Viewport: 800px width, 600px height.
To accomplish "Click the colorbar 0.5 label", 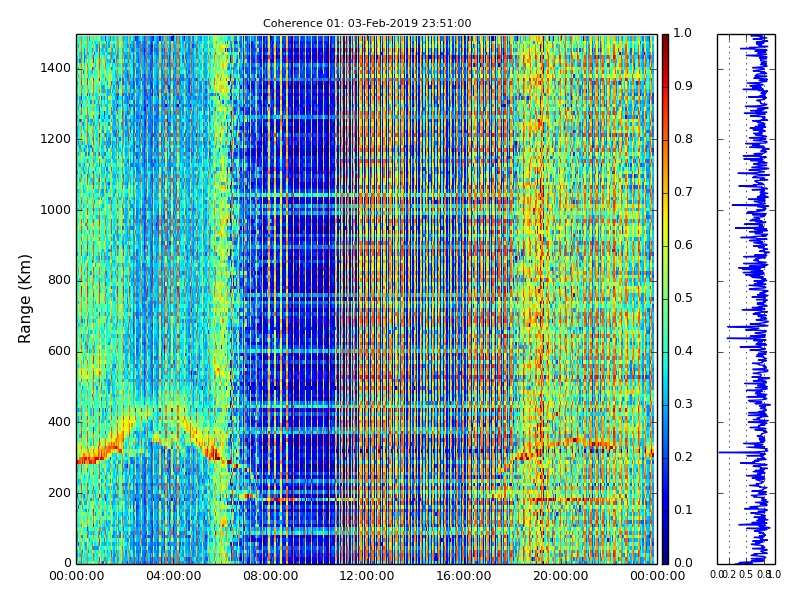I will point(683,298).
